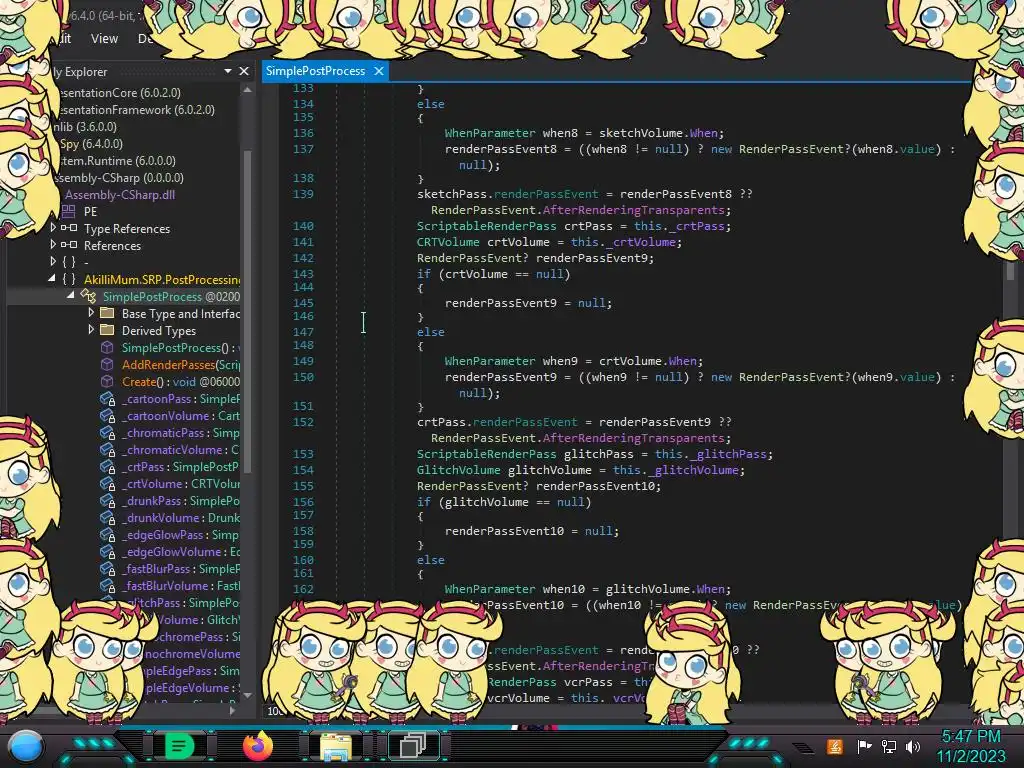Click the _fastBlurPass field icon
Screen dimensions: 1024x768
point(108,568)
